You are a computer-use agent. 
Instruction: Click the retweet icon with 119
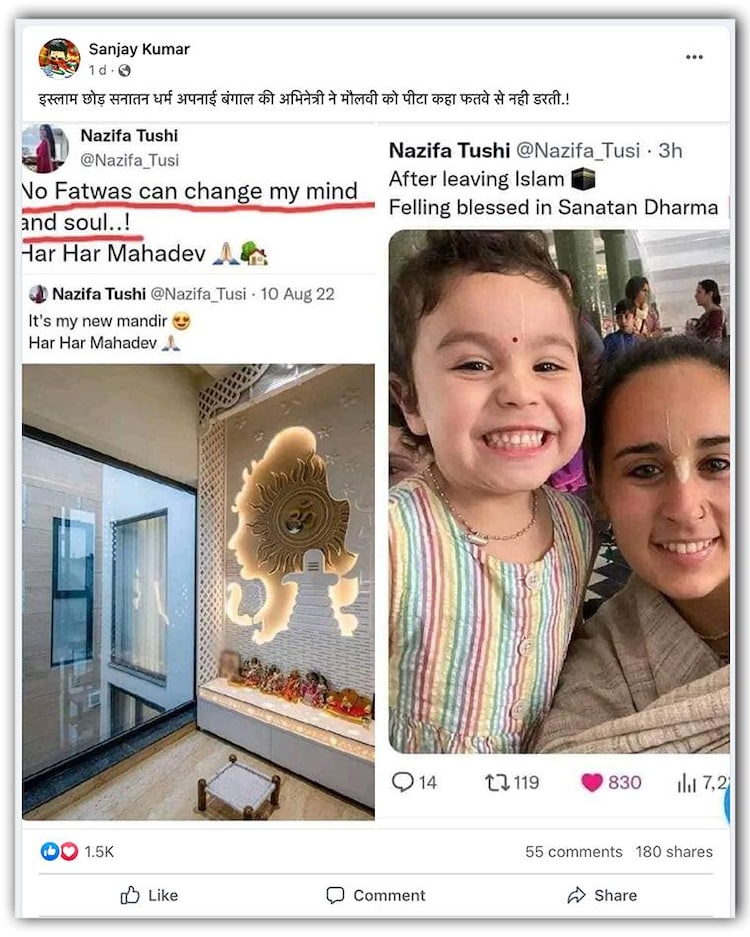click(x=497, y=782)
